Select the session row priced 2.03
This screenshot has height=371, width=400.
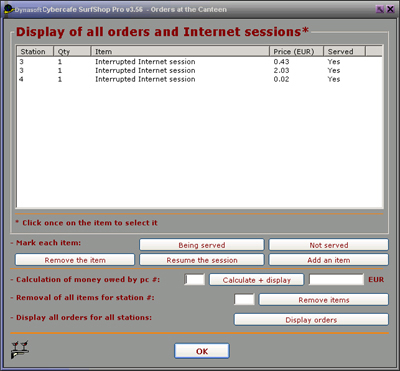click(x=199, y=70)
